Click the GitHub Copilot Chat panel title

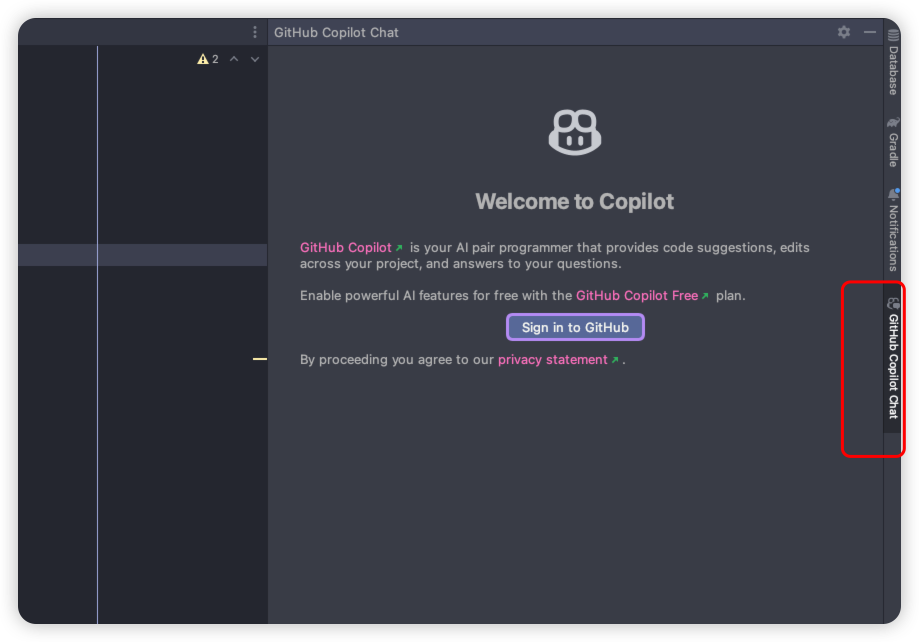click(336, 32)
